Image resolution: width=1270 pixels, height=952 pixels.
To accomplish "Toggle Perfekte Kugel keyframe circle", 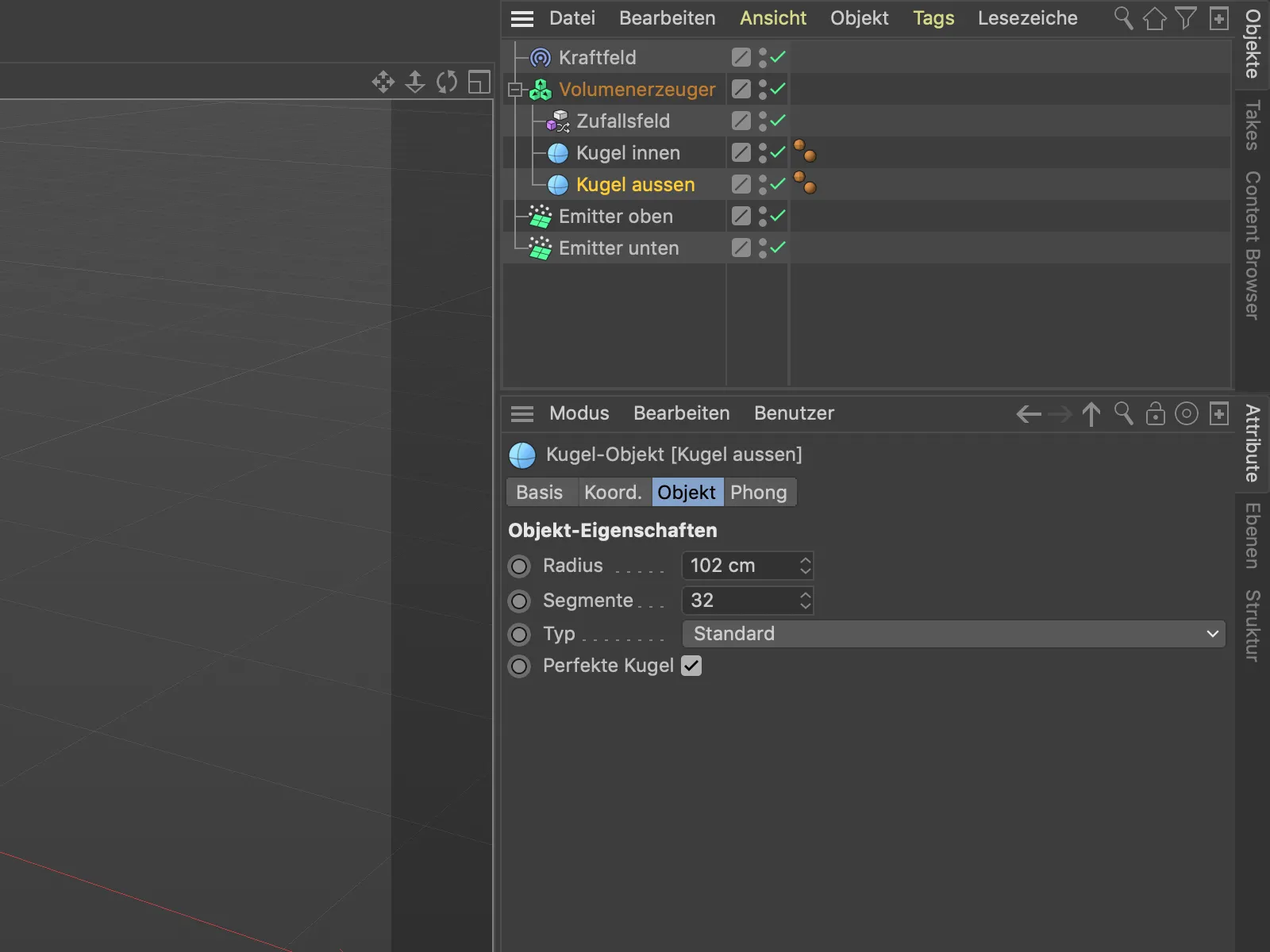I will [519, 666].
